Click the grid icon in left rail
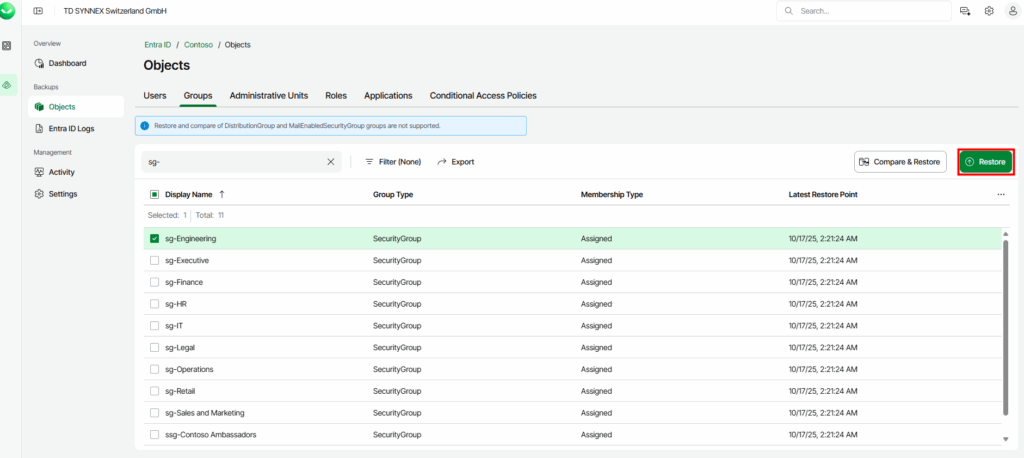 (x=8, y=46)
